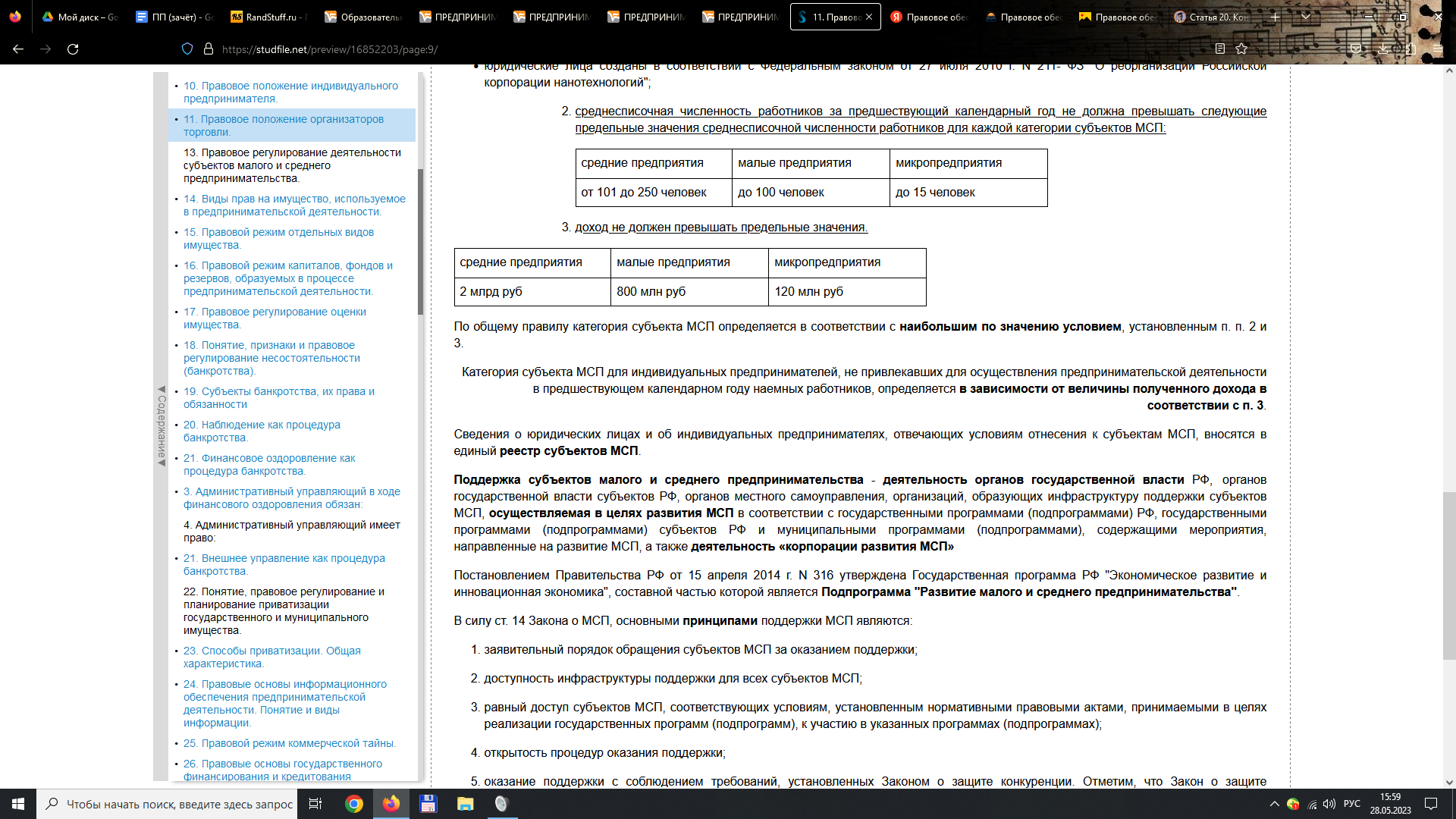Screen dimensions: 1456x819
Task: Launch Google Chrome from taskbar
Action: pos(354,804)
